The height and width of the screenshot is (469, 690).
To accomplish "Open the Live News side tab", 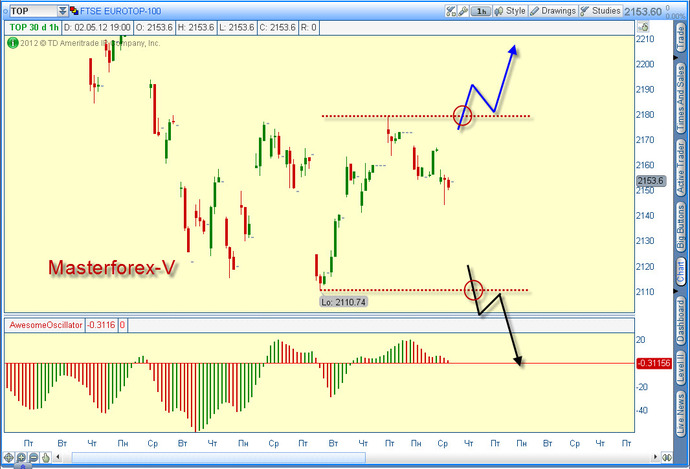I will click(x=680, y=414).
